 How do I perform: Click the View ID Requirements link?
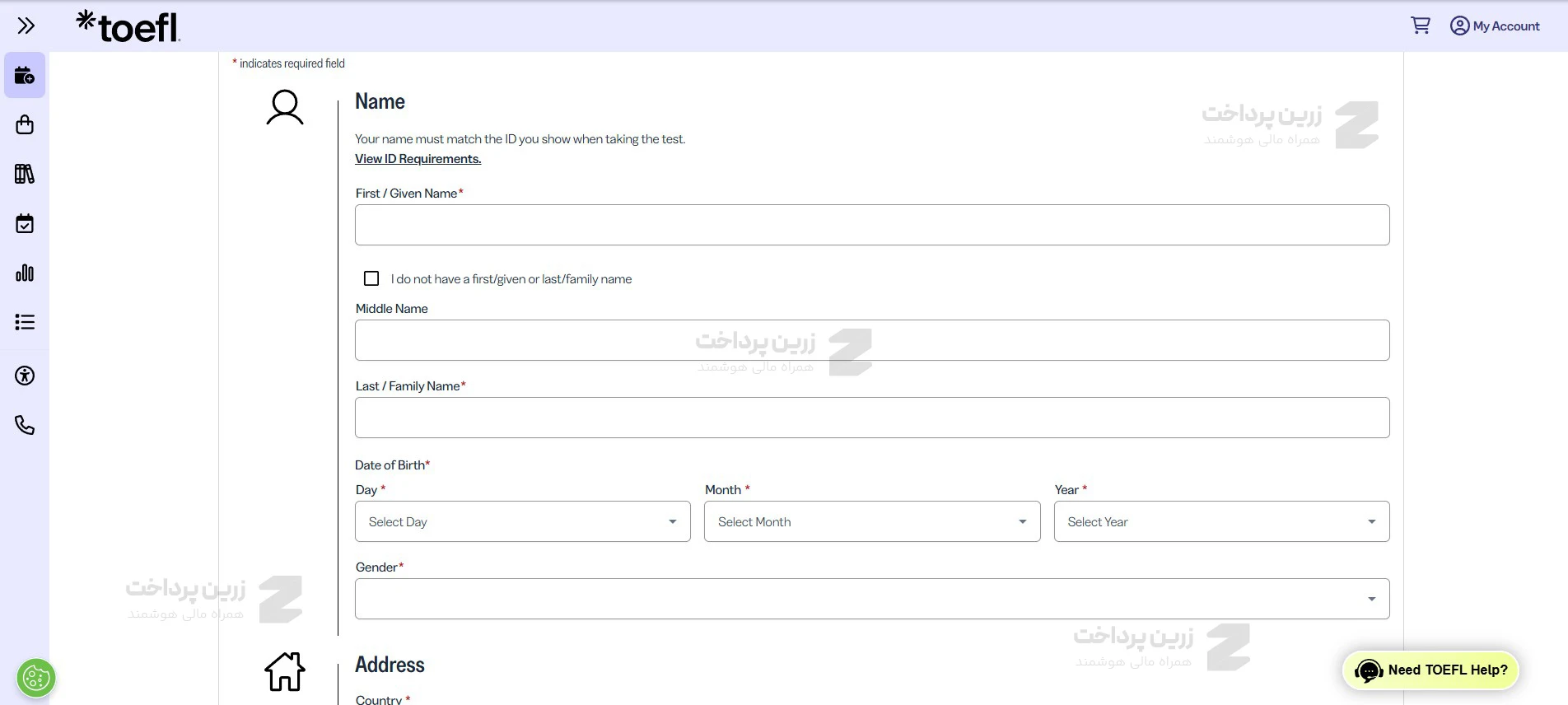click(x=418, y=159)
